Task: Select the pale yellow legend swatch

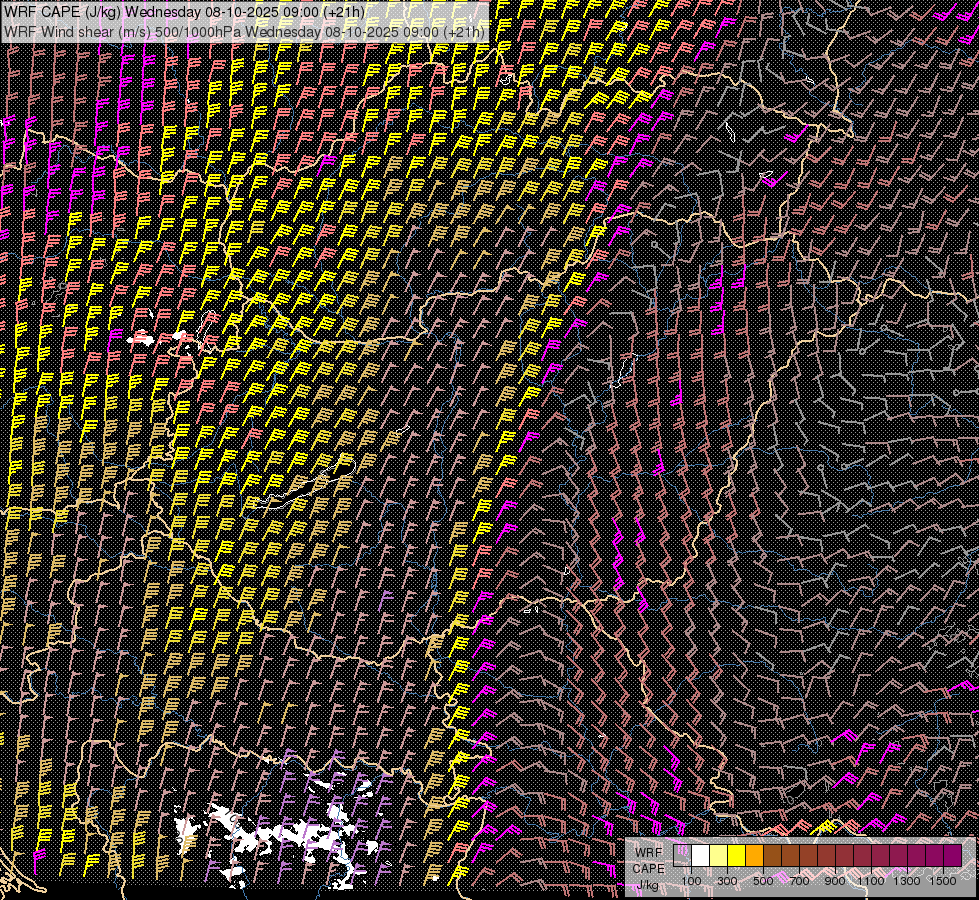Action: point(719,855)
